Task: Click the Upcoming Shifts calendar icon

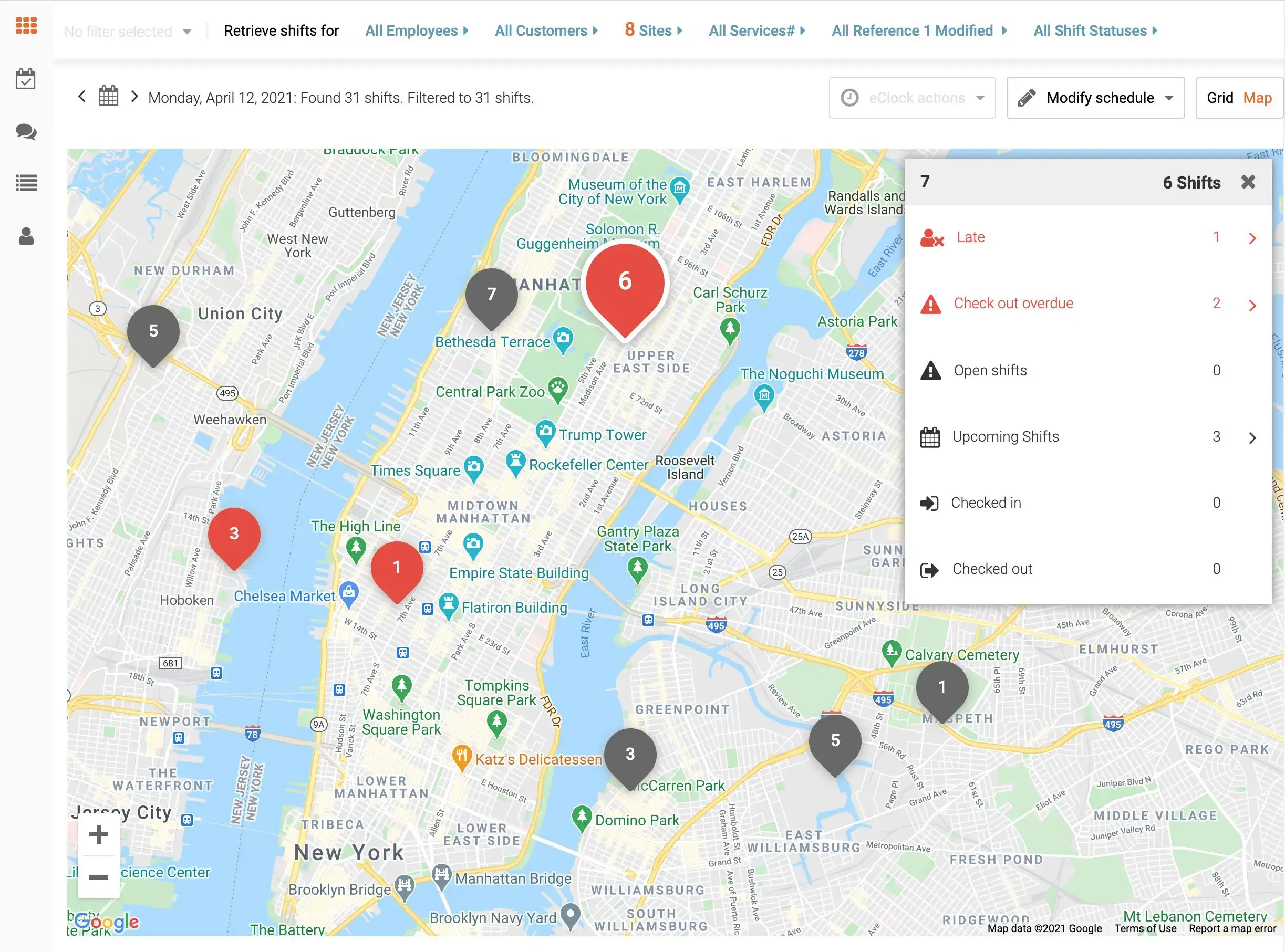Action: (930, 437)
